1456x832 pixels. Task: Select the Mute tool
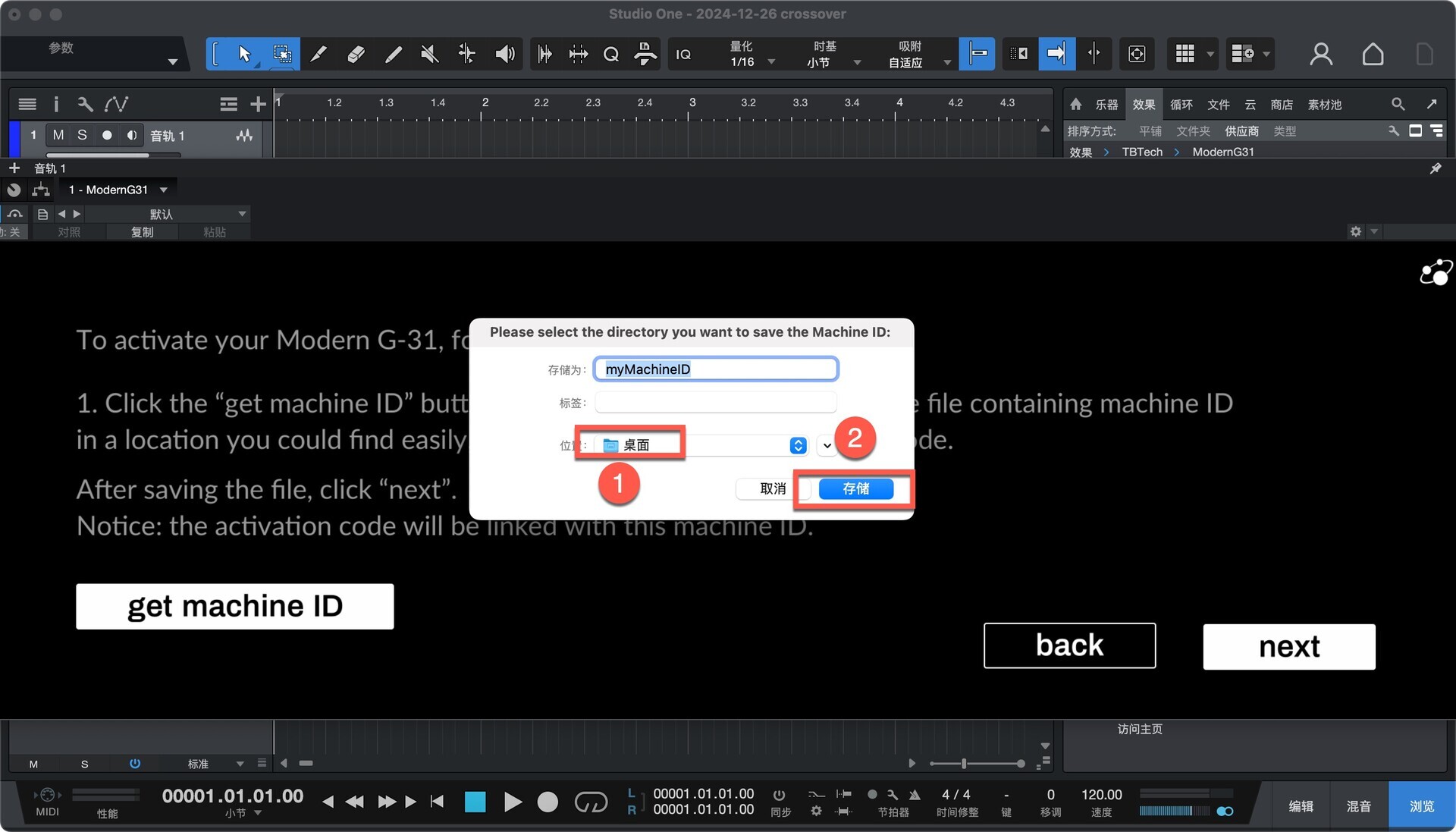(x=429, y=54)
